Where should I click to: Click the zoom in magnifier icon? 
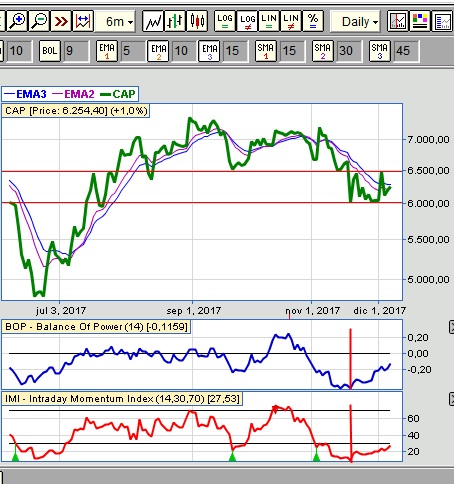[x=17, y=21]
